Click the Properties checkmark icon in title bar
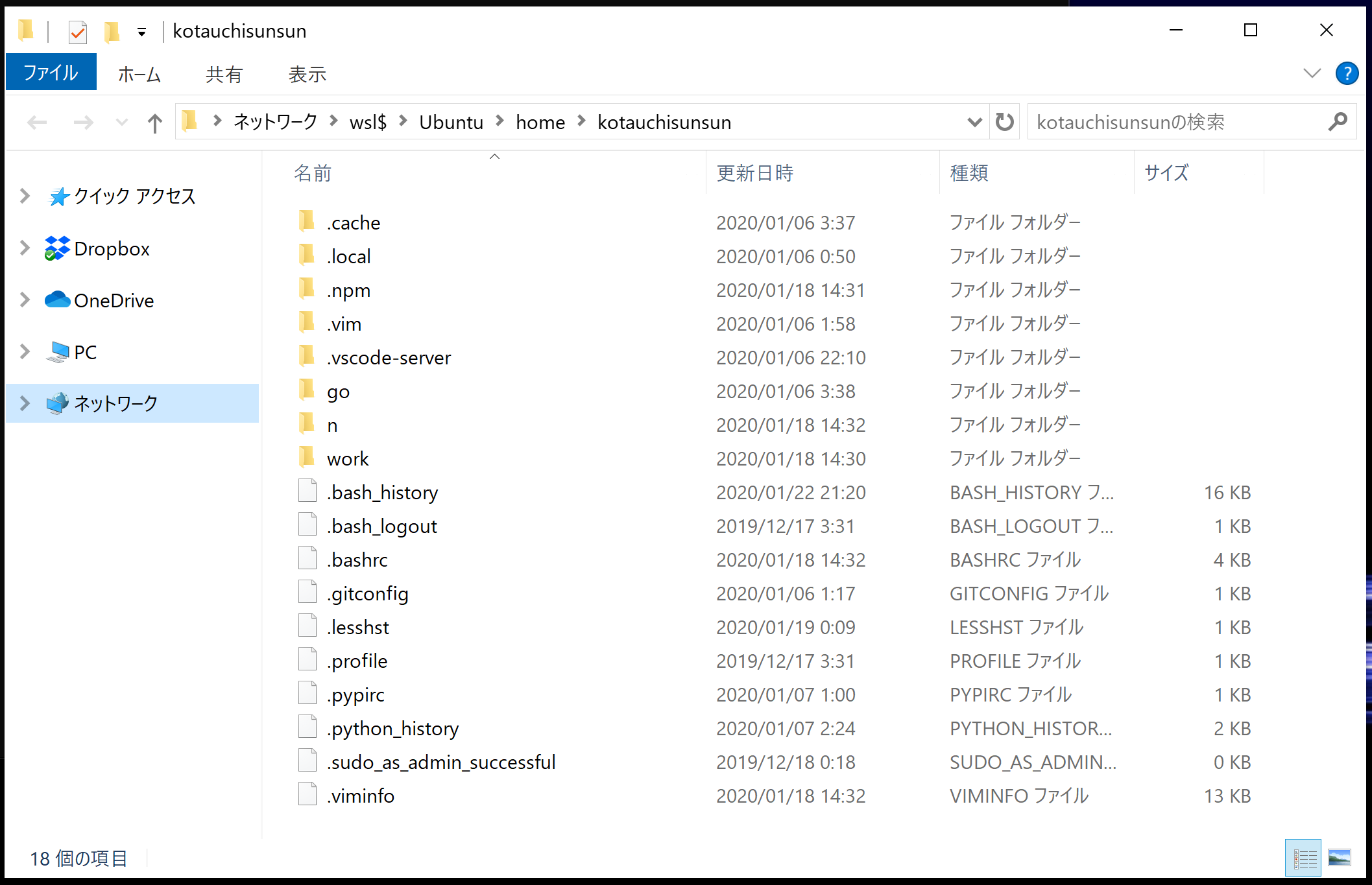 (x=77, y=32)
